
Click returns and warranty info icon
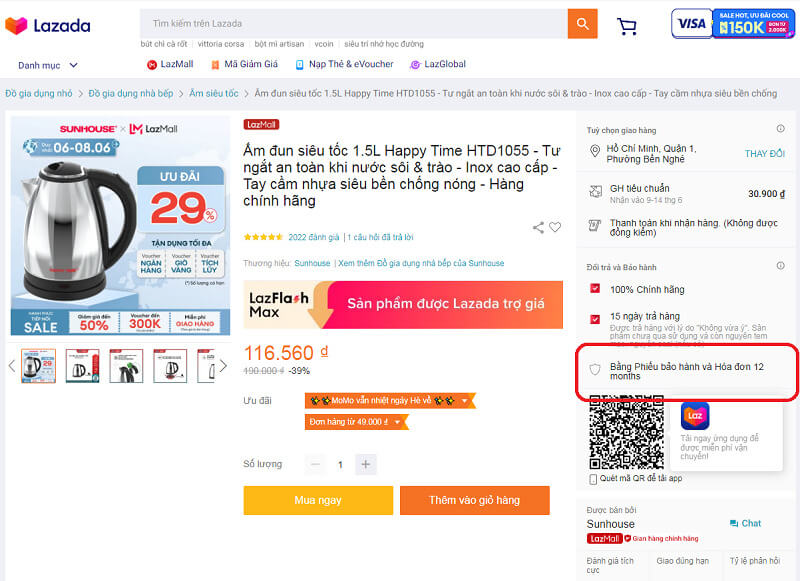pos(781,266)
